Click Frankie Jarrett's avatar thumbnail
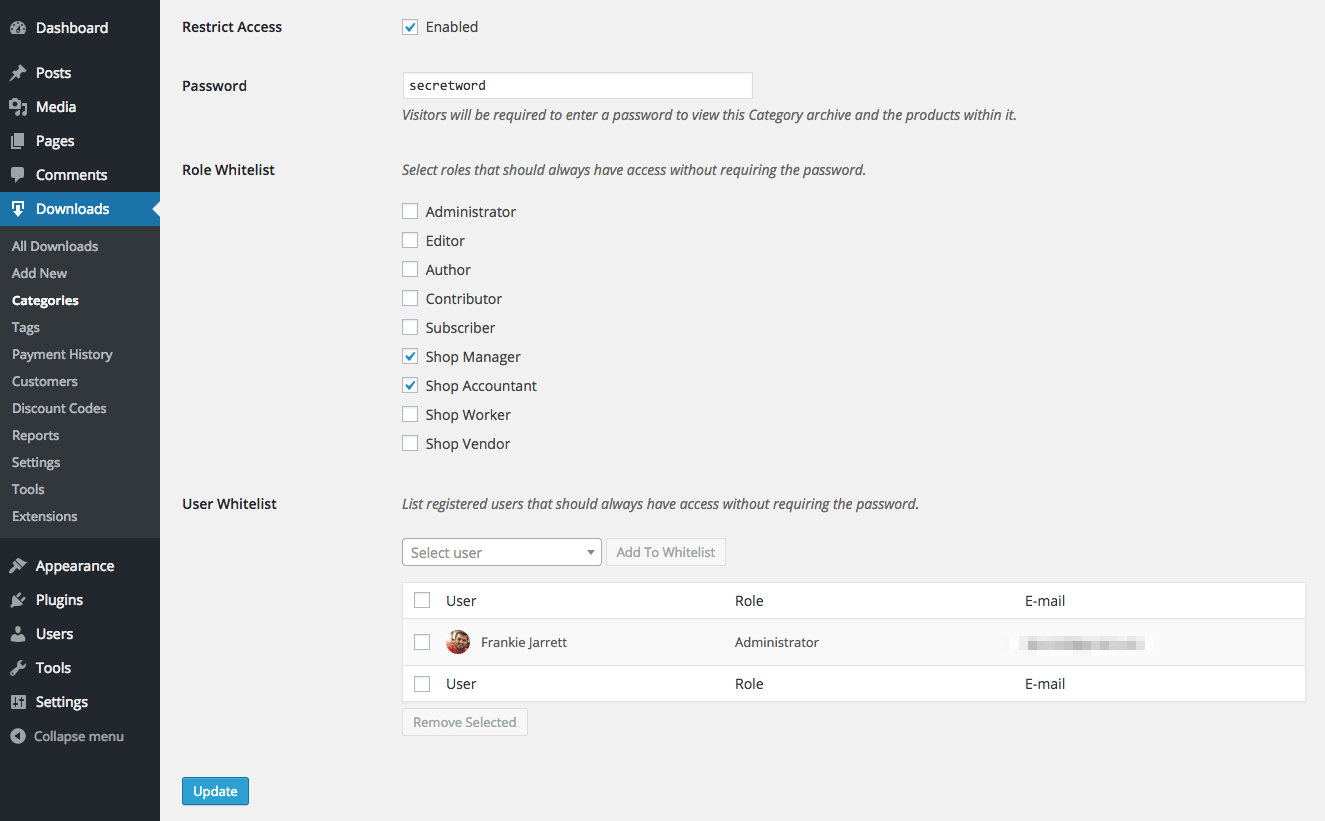The width and height of the screenshot is (1325, 821). (458, 642)
